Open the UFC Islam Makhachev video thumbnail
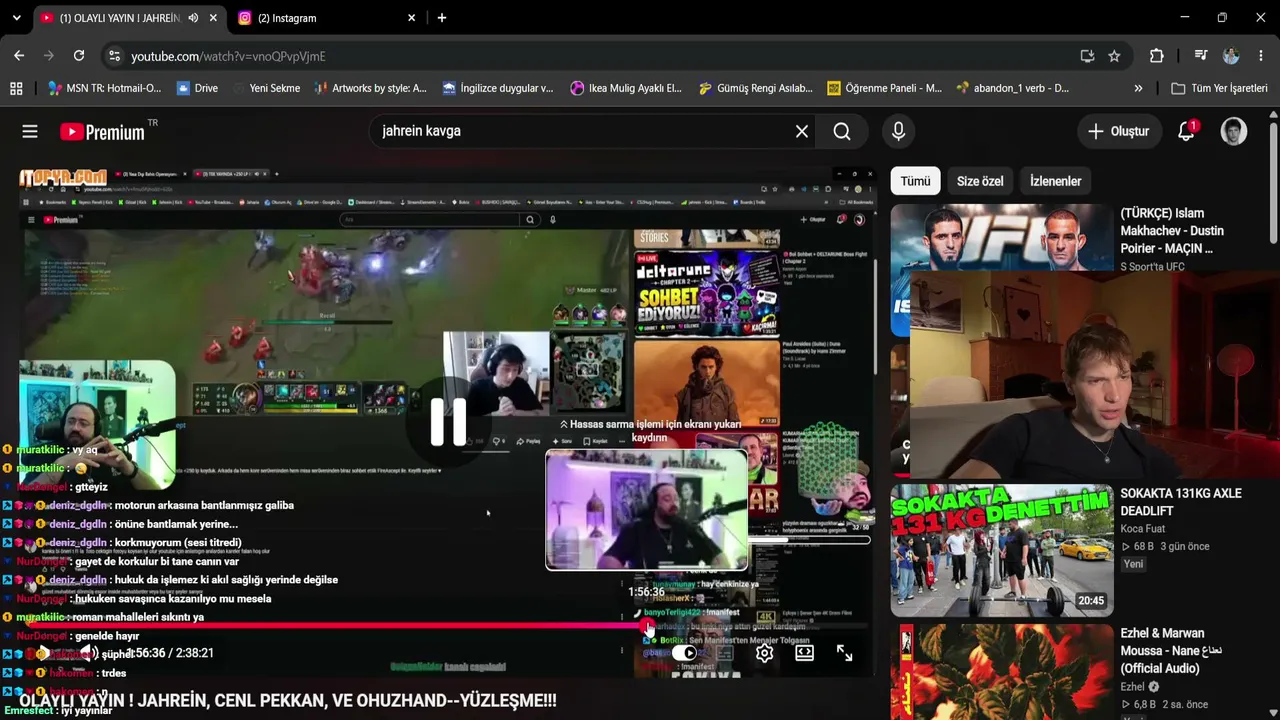 [1002, 238]
